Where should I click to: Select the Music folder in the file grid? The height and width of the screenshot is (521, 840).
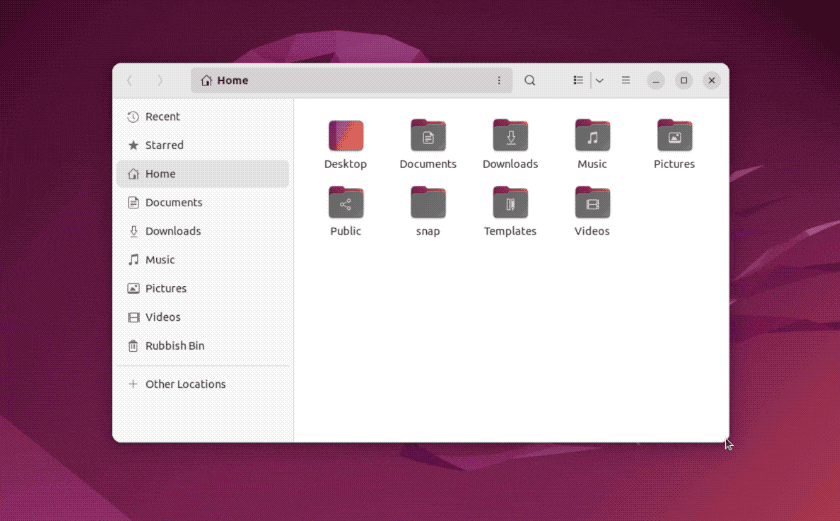point(592,135)
